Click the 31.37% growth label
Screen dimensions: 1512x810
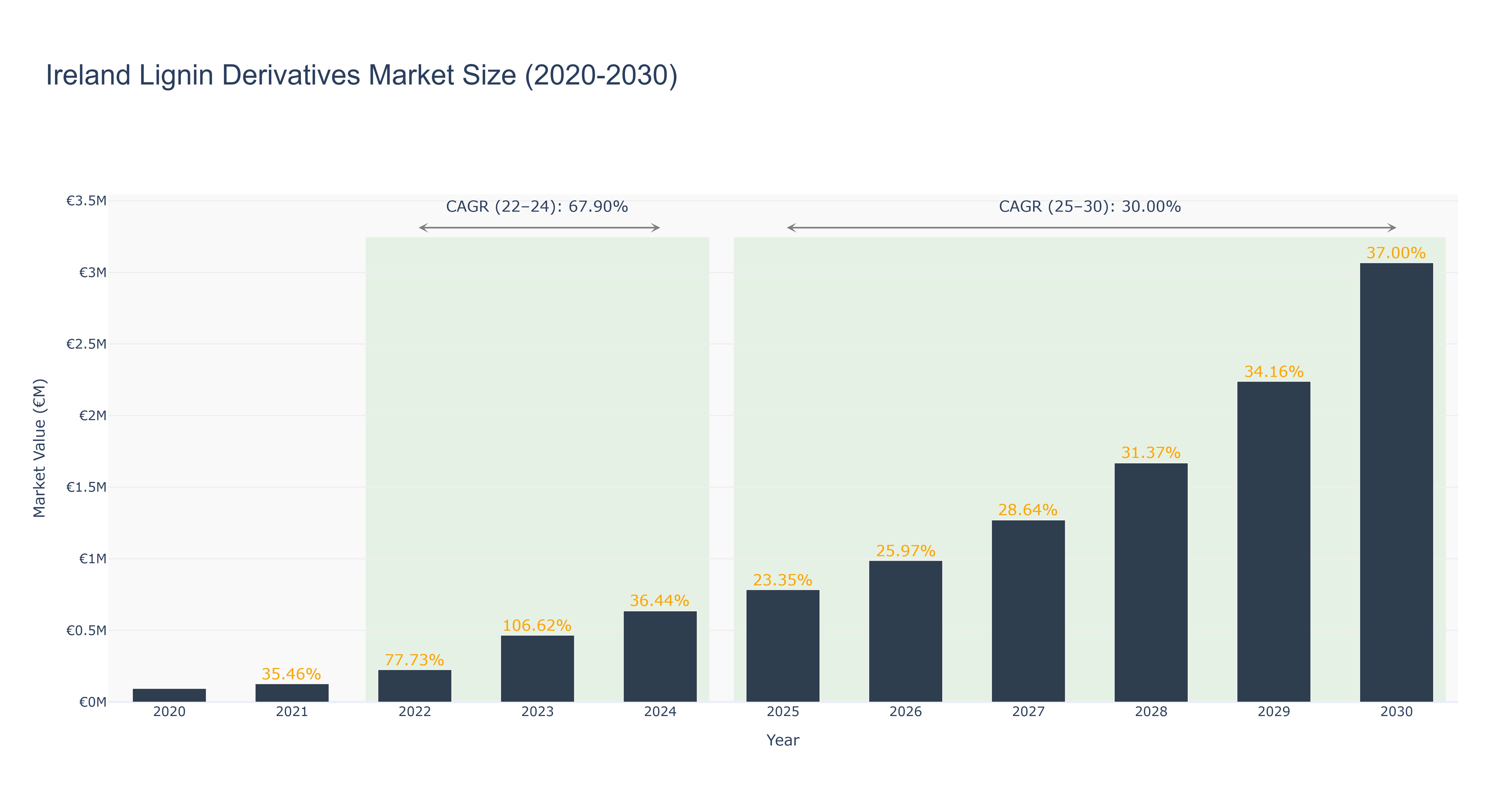pos(1151,453)
